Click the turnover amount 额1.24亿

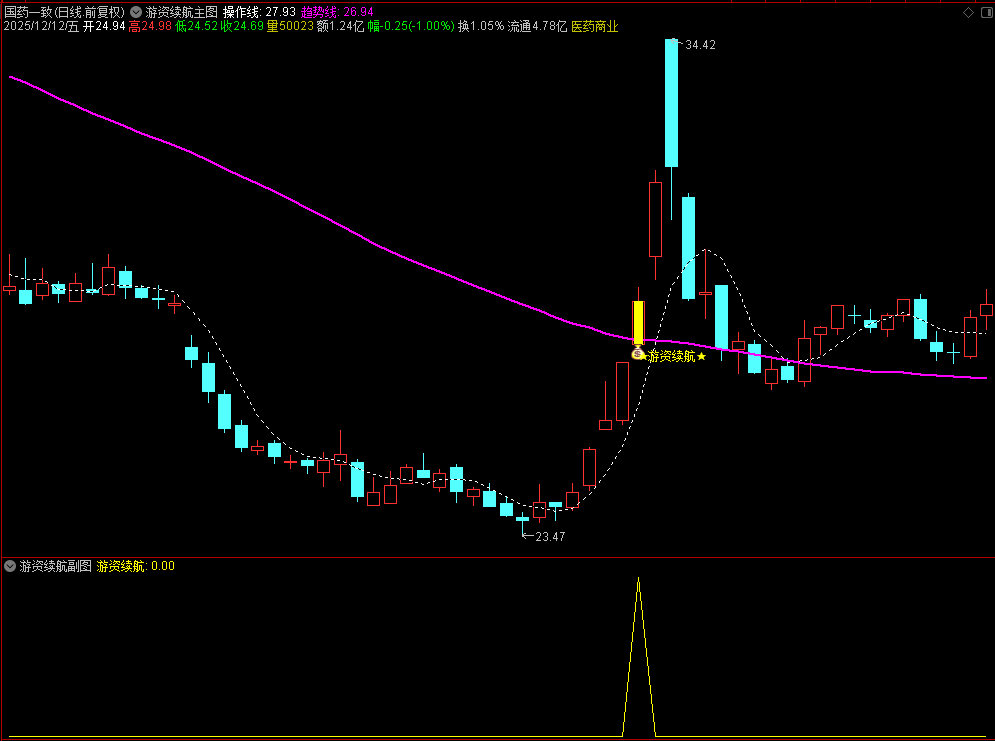click(x=340, y=27)
